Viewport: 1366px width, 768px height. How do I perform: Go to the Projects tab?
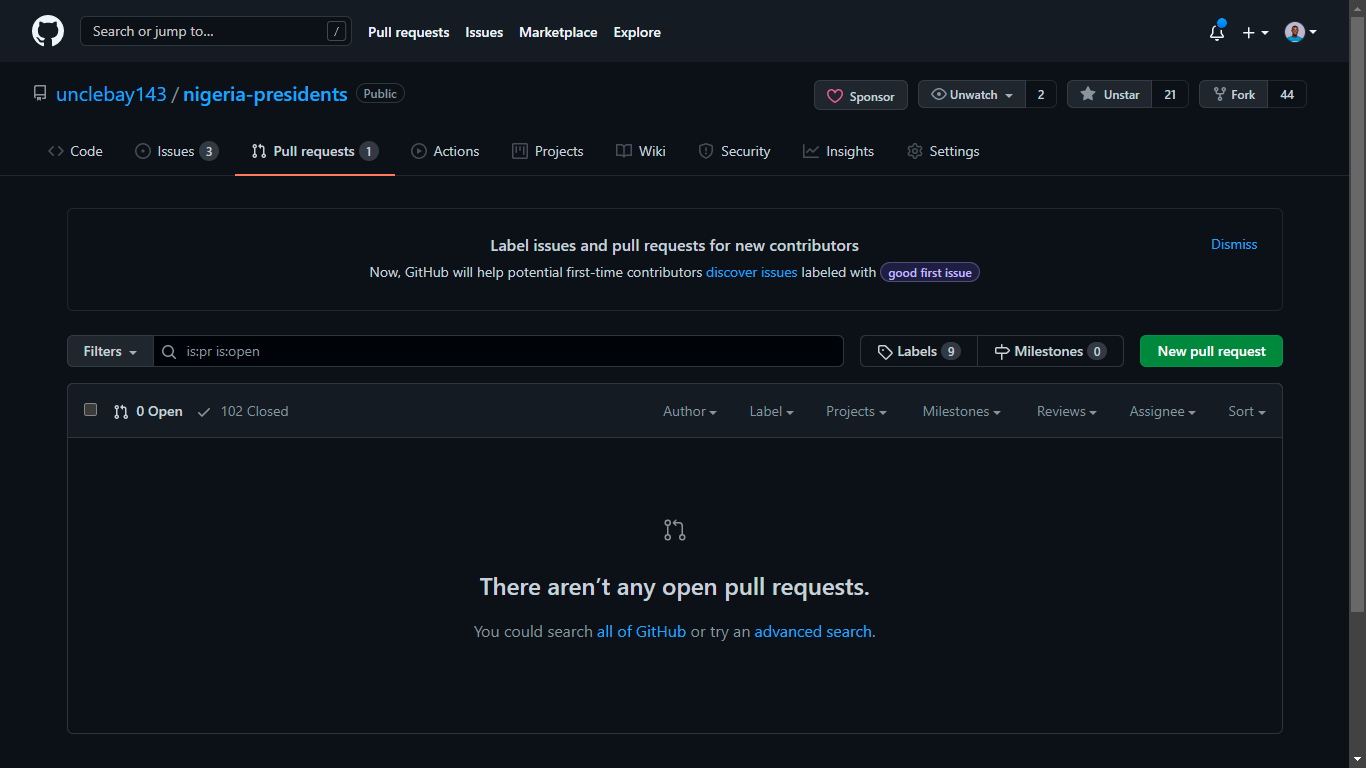pyautogui.click(x=548, y=151)
